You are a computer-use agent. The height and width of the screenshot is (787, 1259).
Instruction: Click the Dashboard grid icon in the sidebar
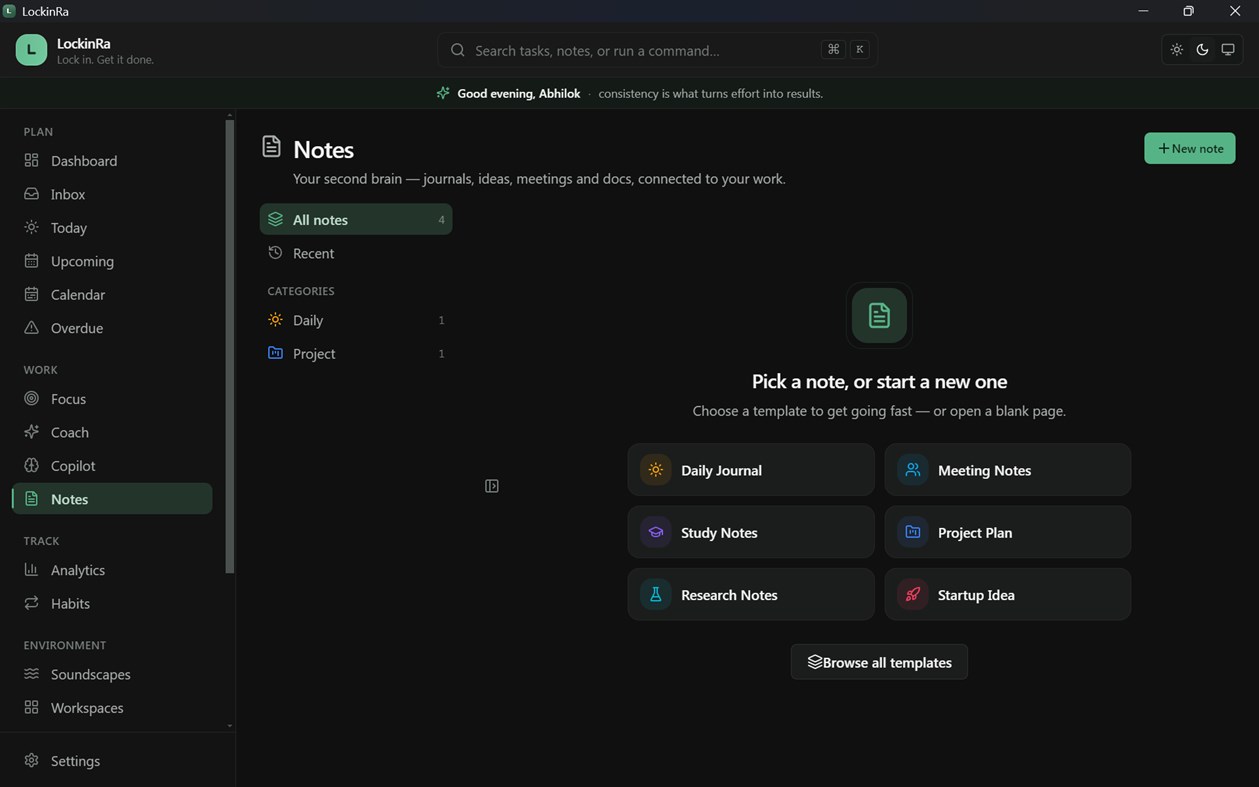coord(32,161)
